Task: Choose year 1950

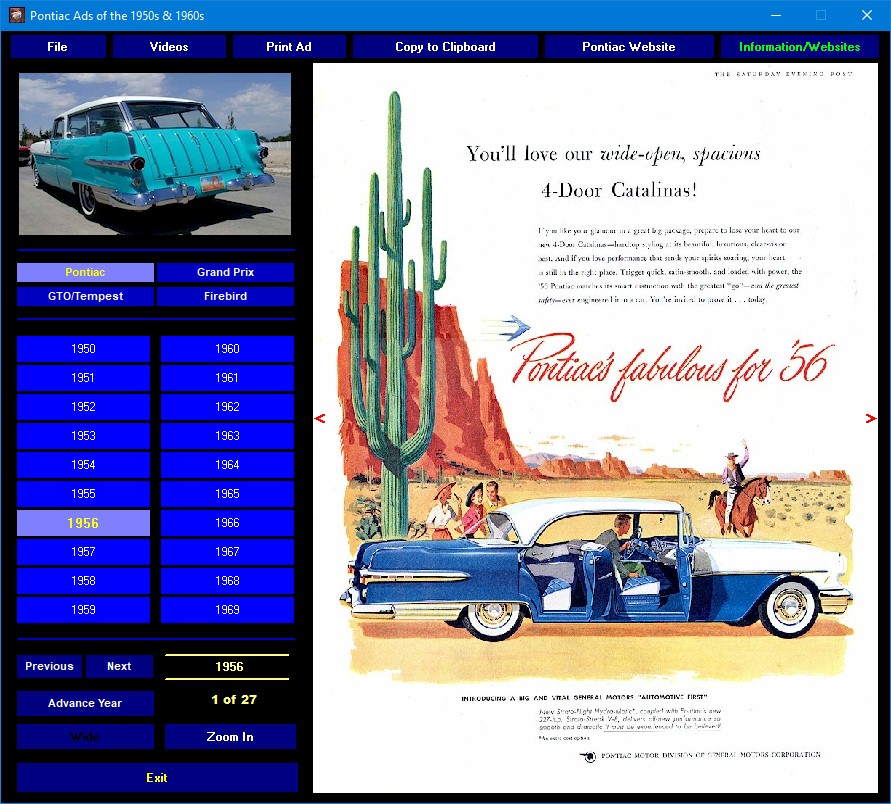Action: tap(84, 349)
